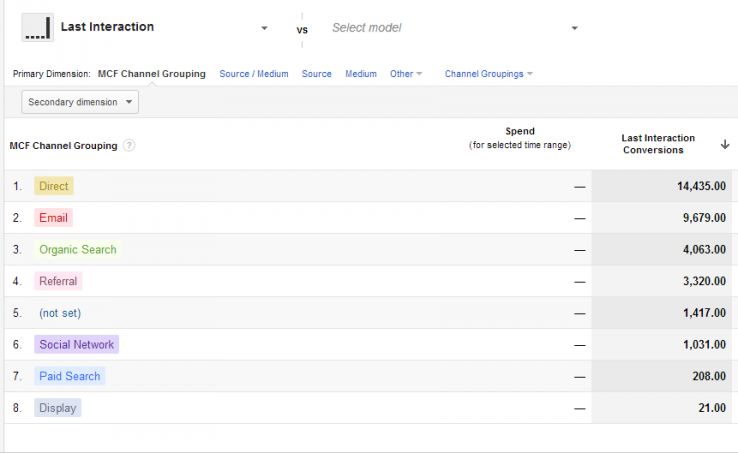The width and height of the screenshot is (738, 453).
Task: Click the Last Interaction bar chart icon
Action: (37, 28)
